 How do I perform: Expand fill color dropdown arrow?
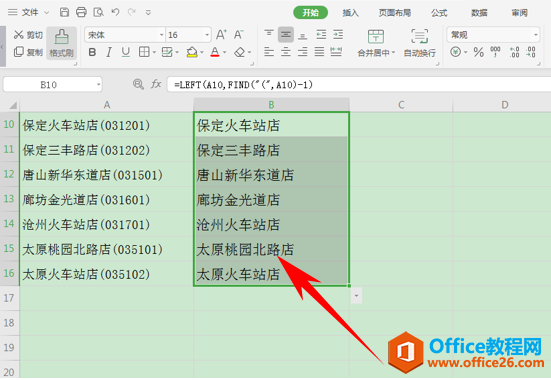coord(202,53)
